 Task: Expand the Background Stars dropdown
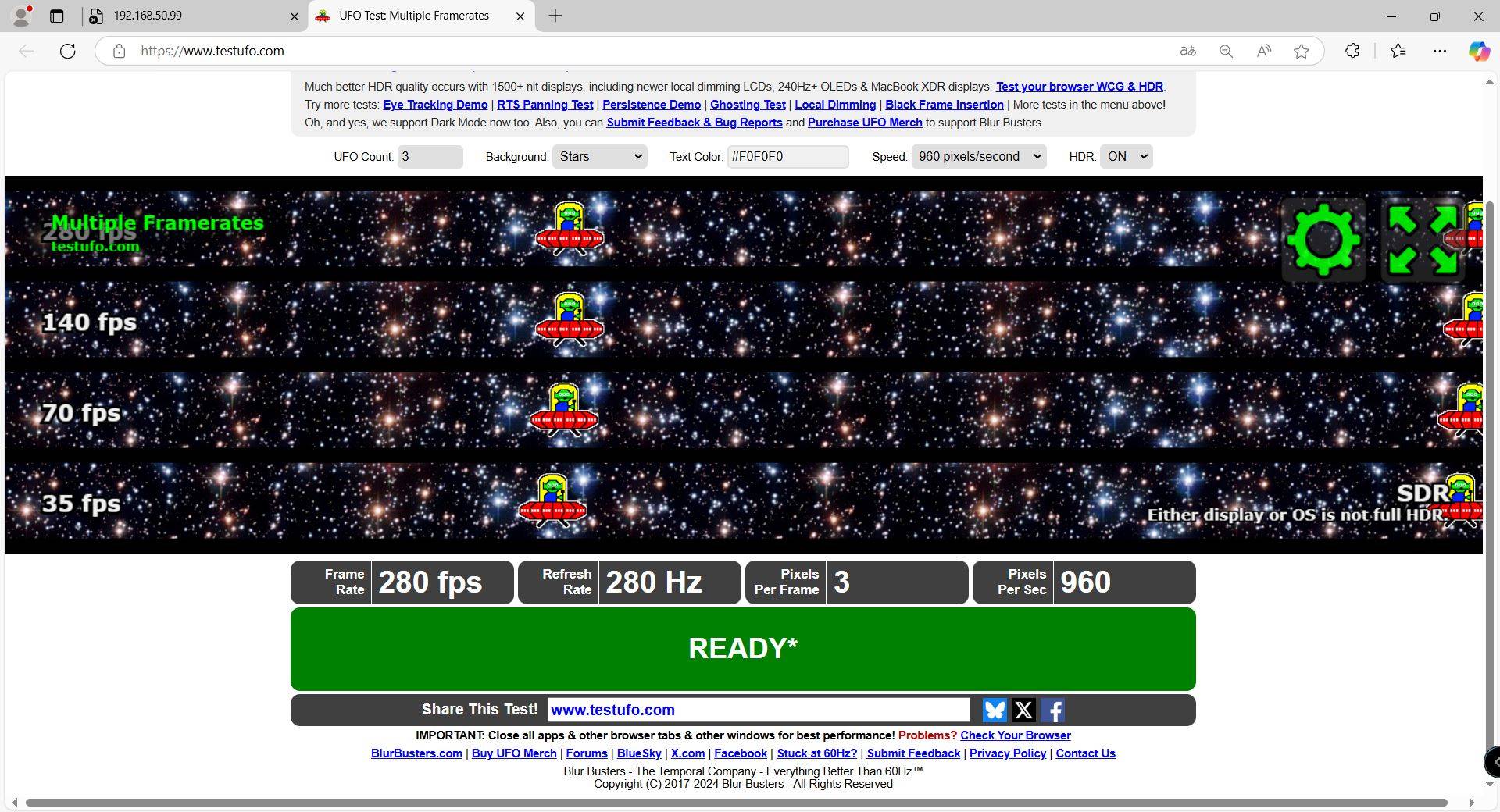pyautogui.click(x=599, y=156)
